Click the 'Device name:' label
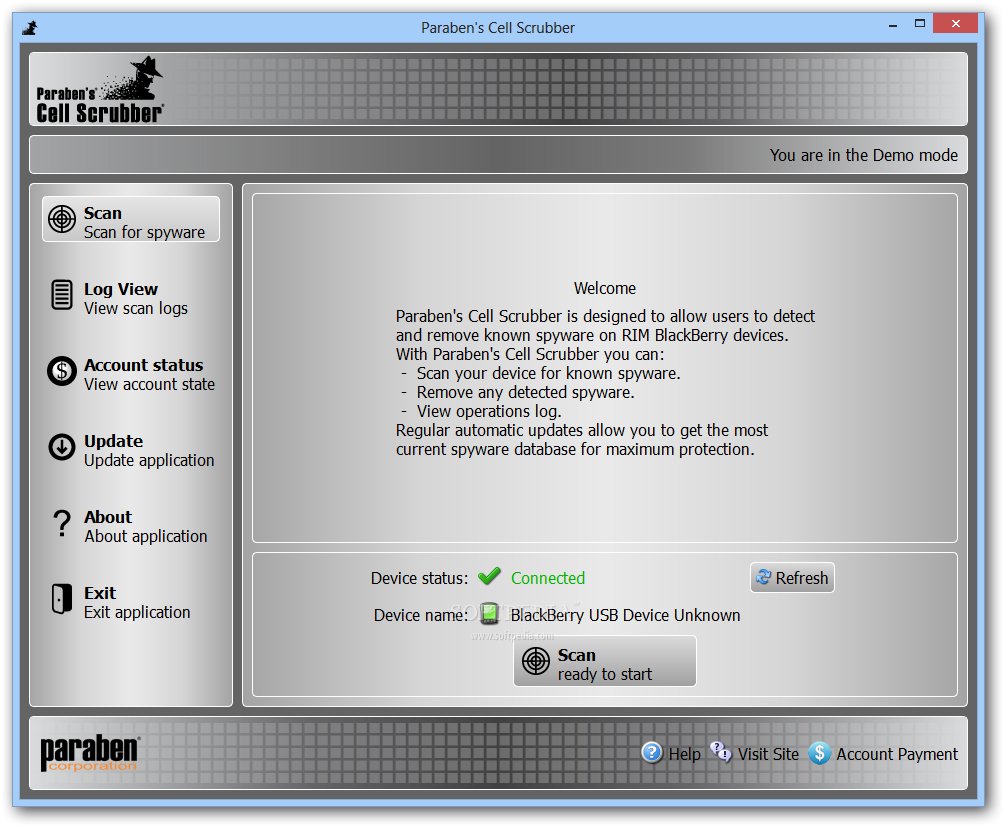This screenshot has width=1005, height=827. tap(421, 615)
